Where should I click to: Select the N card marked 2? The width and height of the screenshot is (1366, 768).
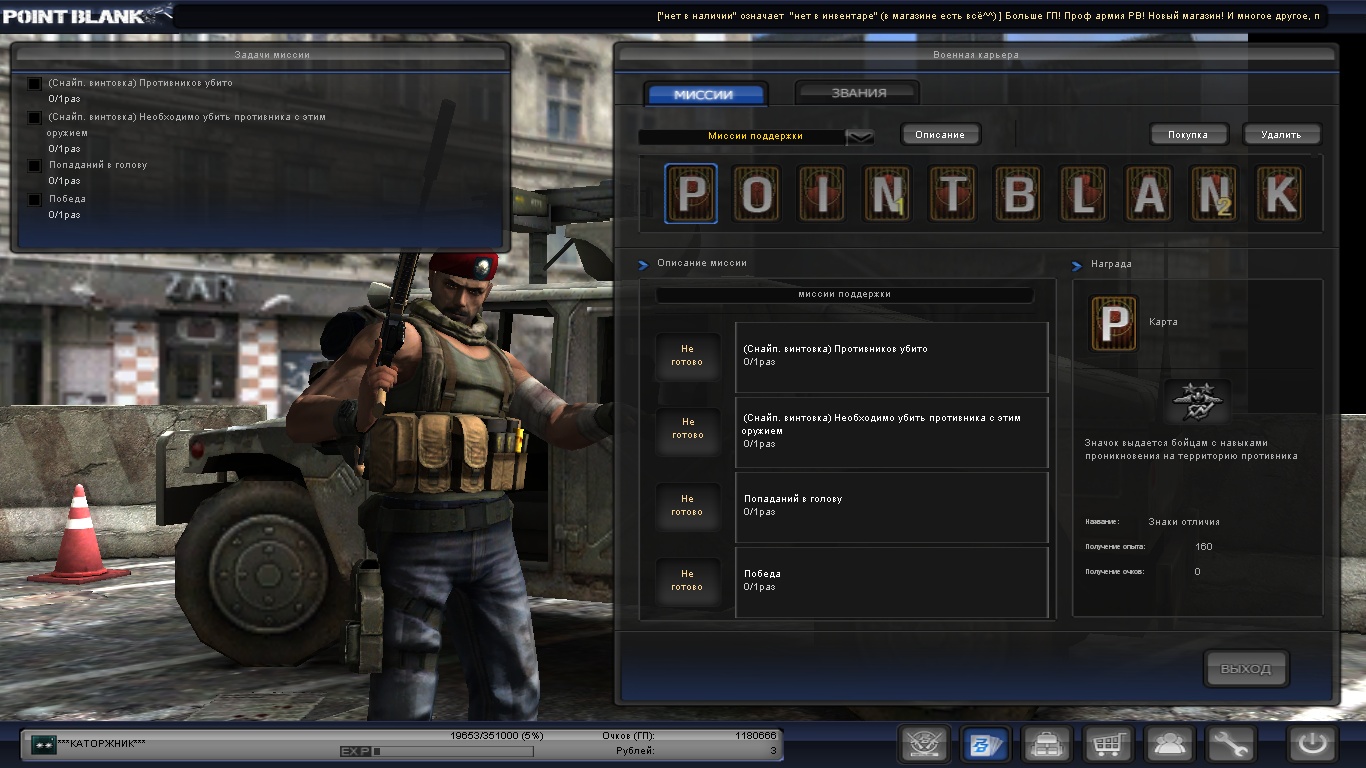[x=1214, y=194]
